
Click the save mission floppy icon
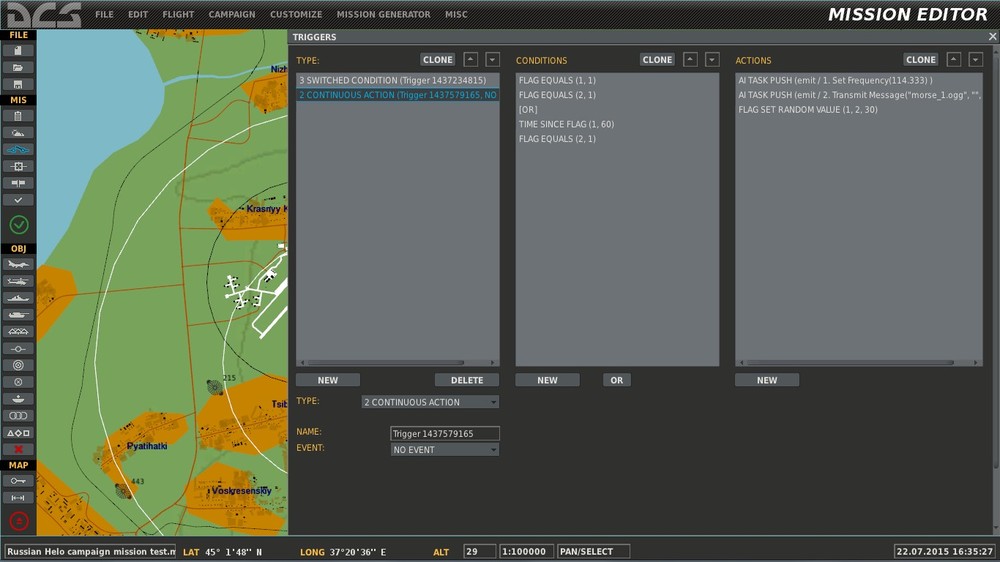pyautogui.click(x=18, y=84)
